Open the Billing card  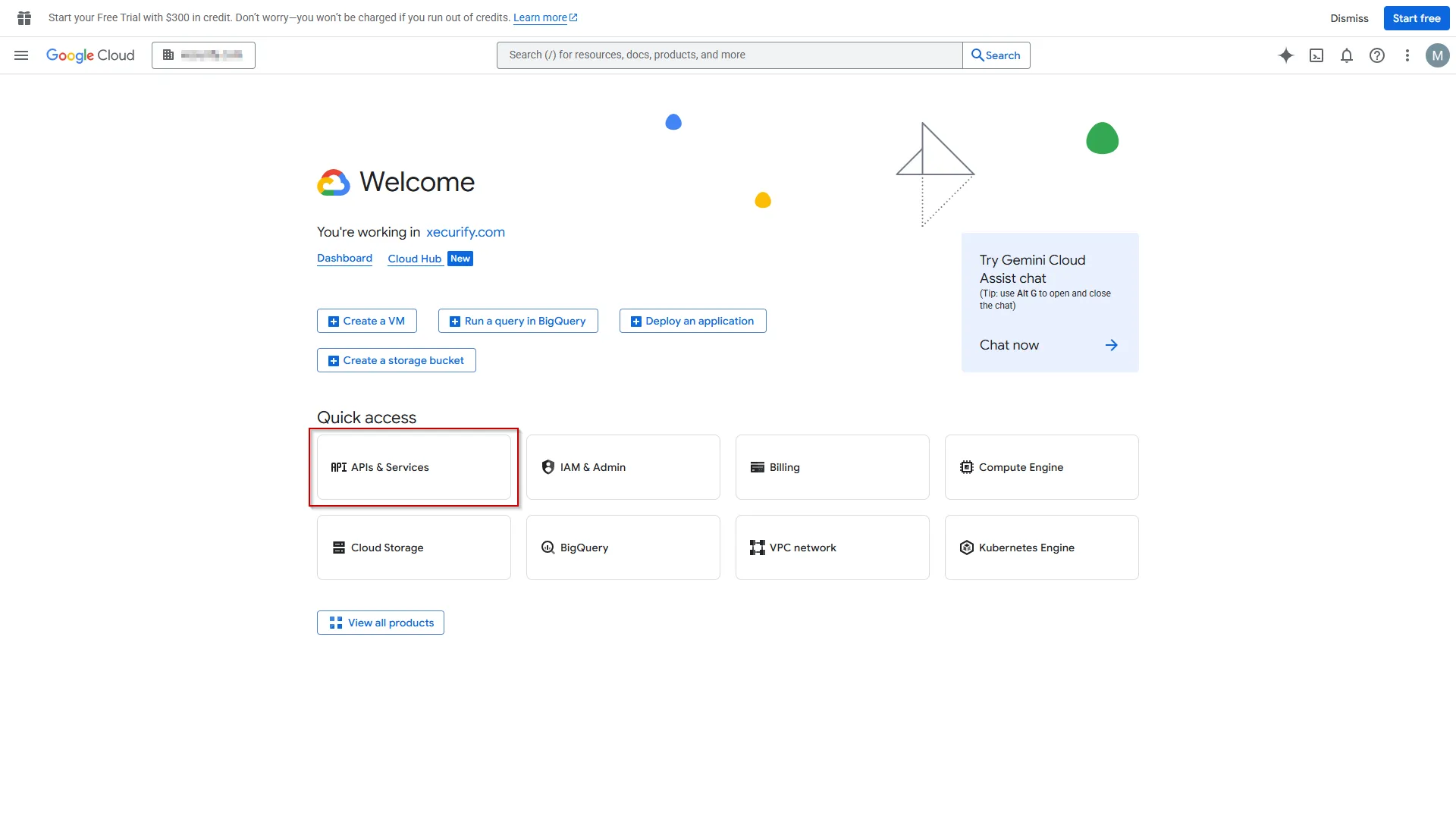coord(833,467)
